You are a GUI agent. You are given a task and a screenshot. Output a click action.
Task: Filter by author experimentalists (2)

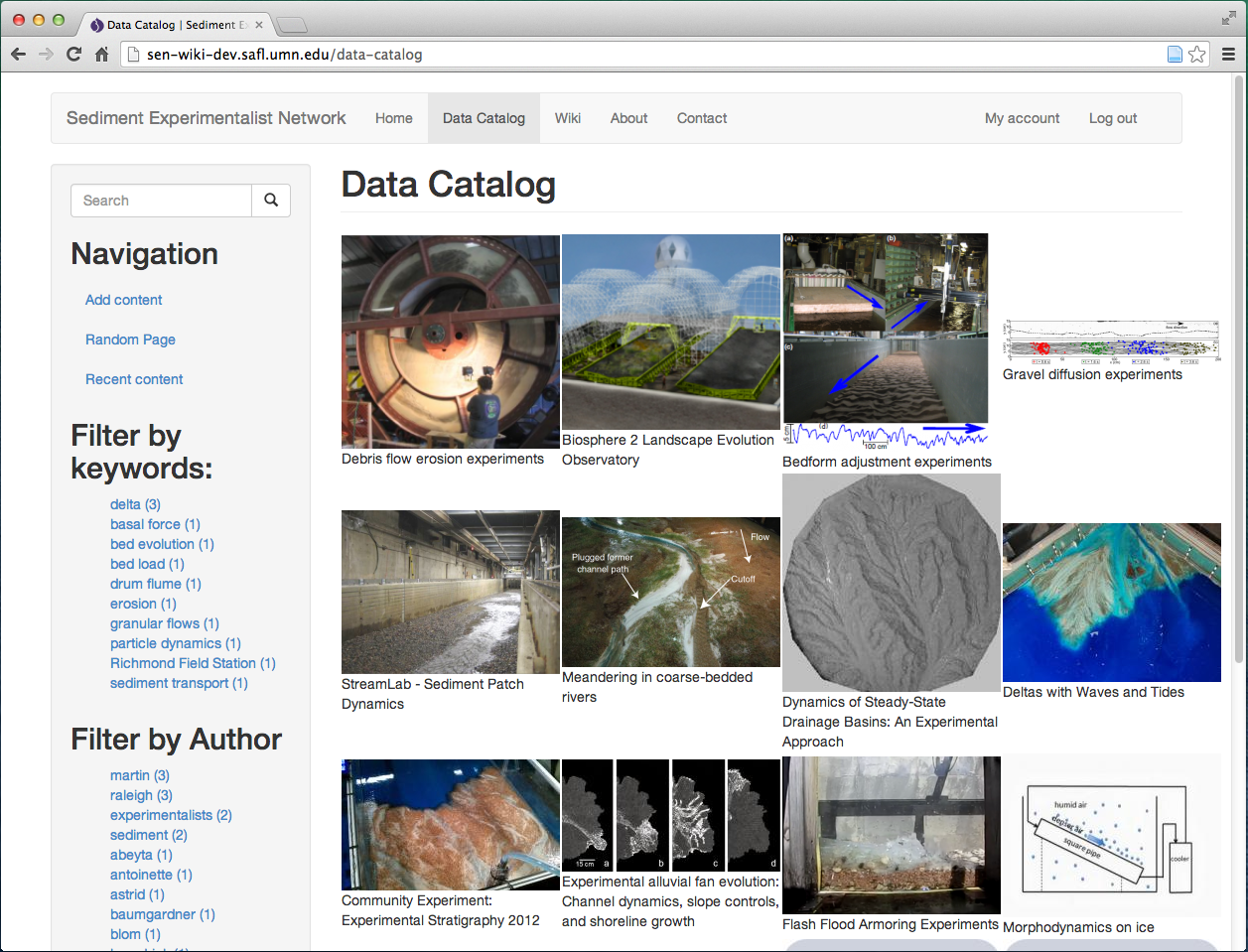click(171, 815)
